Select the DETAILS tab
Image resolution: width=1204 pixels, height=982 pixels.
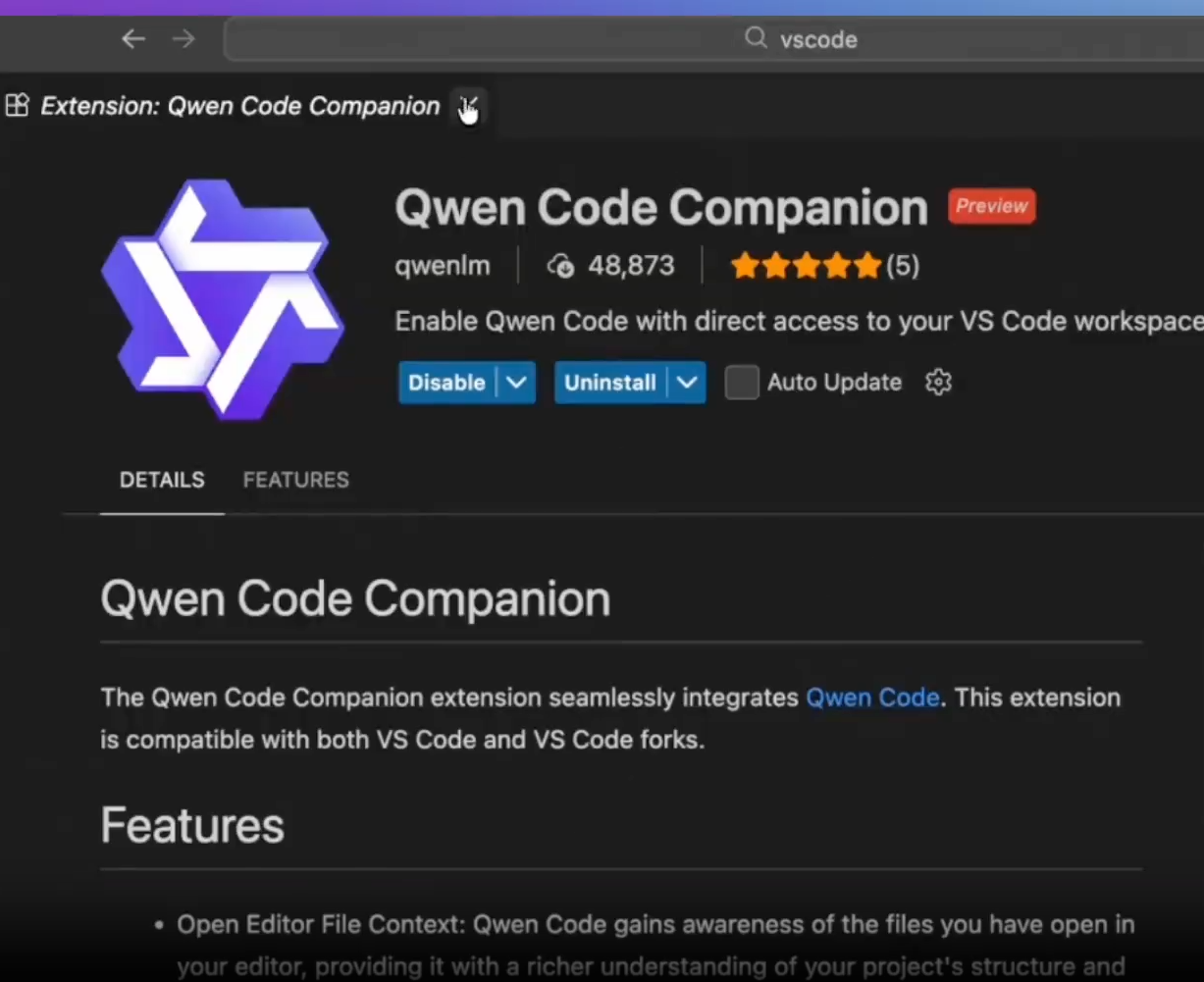pos(162,480)
